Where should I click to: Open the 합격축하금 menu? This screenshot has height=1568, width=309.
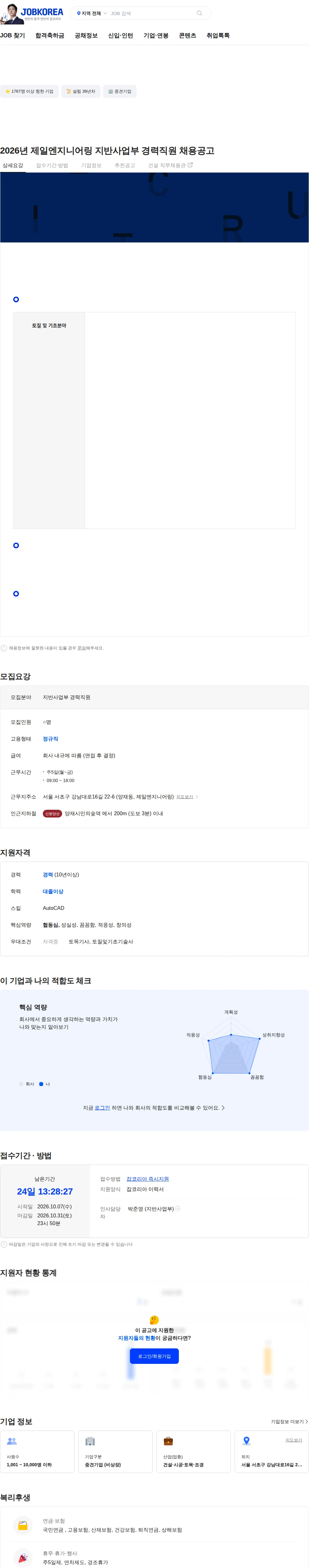point(50,36)
